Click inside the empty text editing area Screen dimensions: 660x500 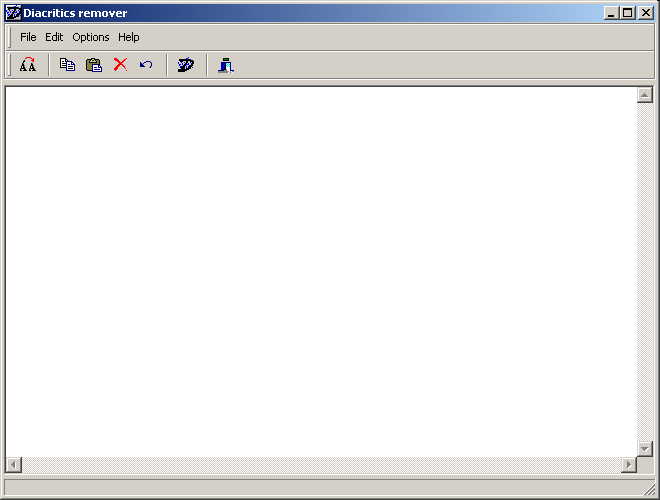point(320,270)
